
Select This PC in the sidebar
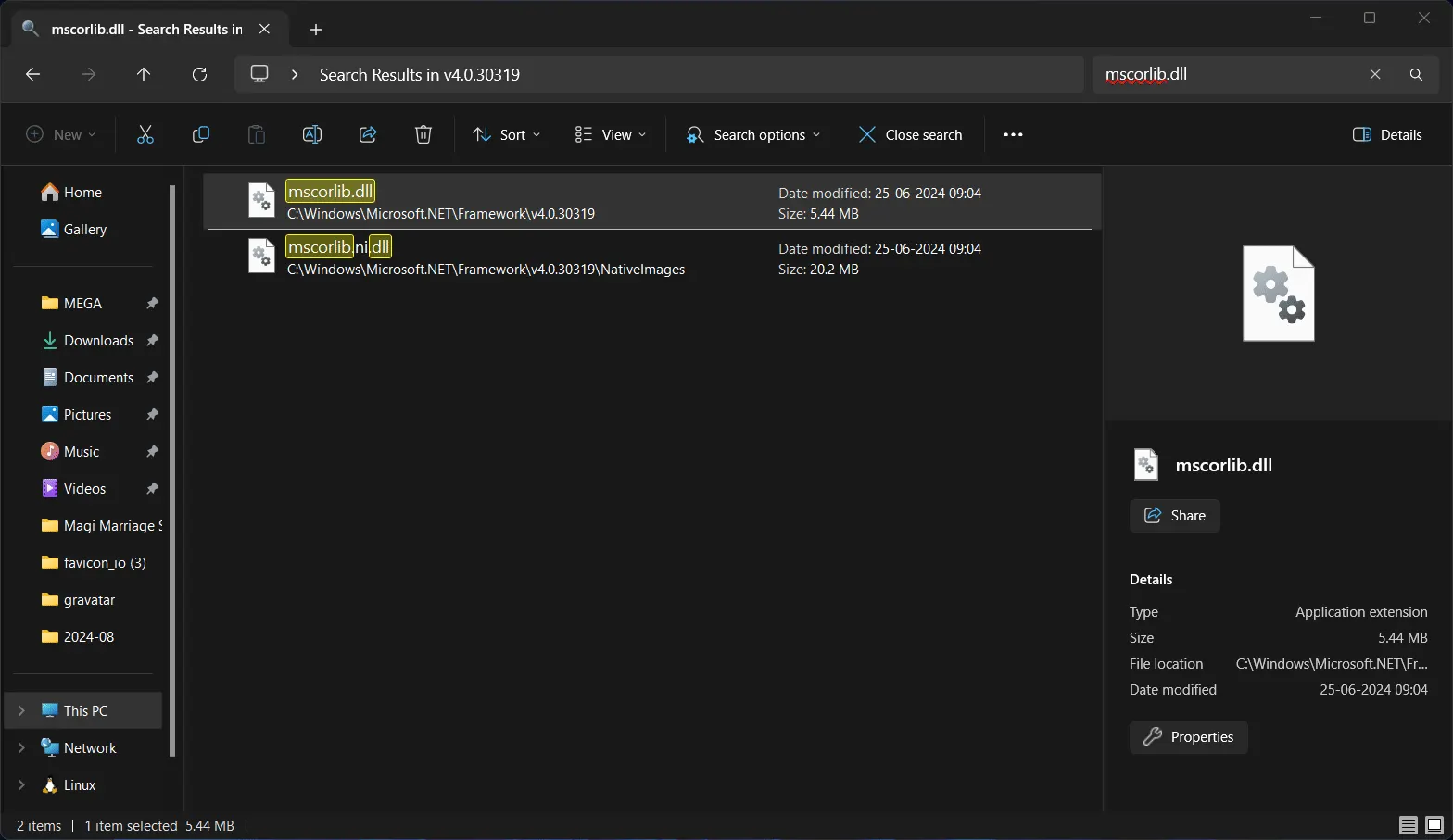pyautogui.click(x=85, y=710)
